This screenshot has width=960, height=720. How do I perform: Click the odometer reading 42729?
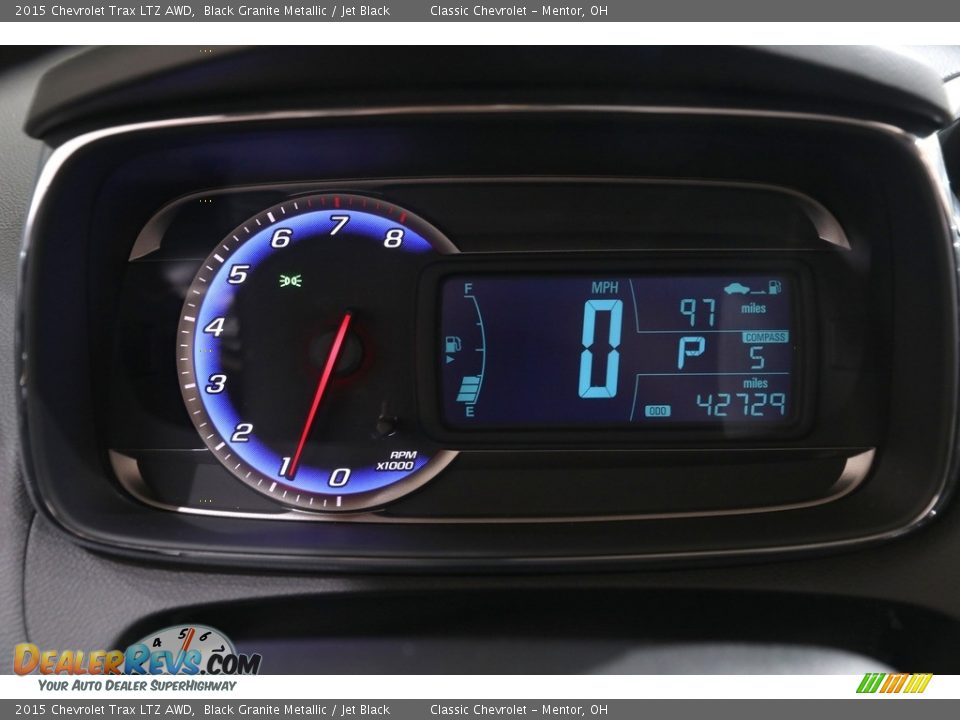click(741, 405)
